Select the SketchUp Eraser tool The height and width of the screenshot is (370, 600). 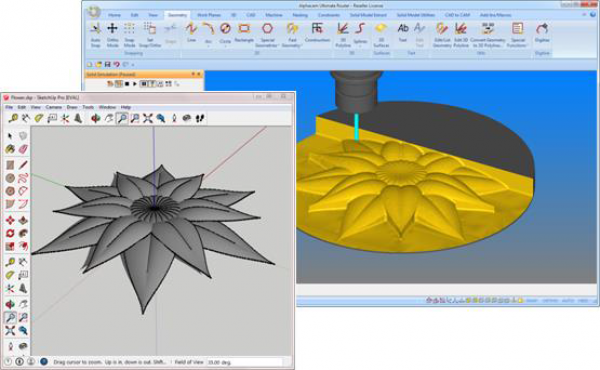(x=23, y=149)
